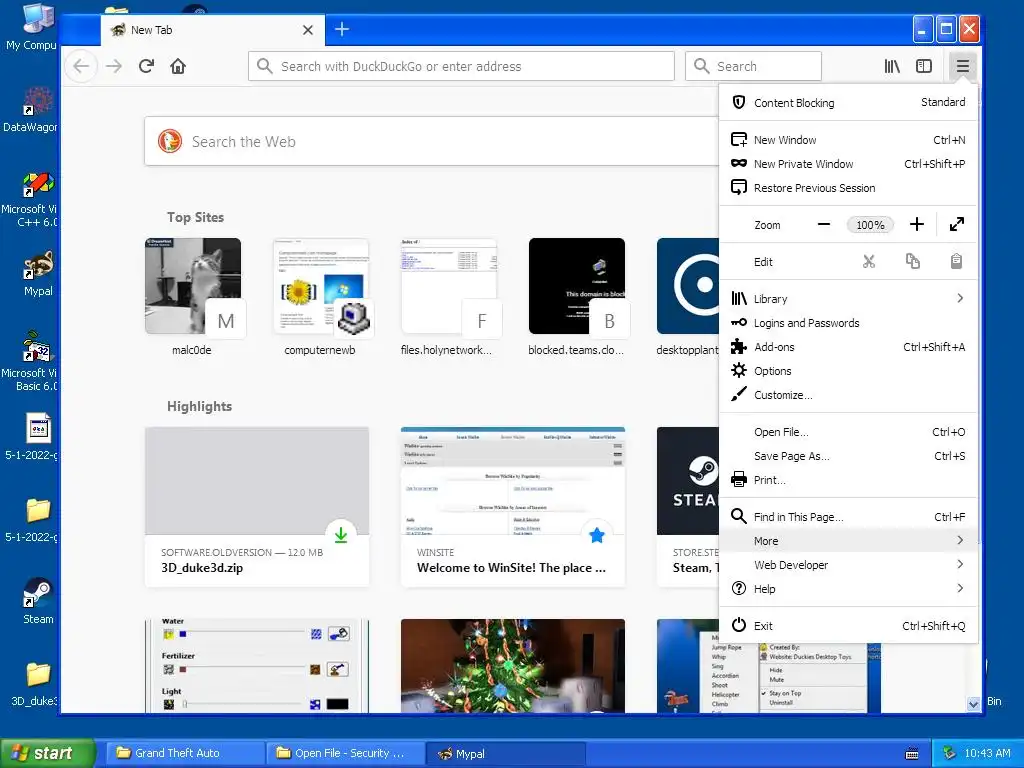This screenshot has height=768, width=1024.
Task: Expand the Library submenu
Action: click(848, 298)
